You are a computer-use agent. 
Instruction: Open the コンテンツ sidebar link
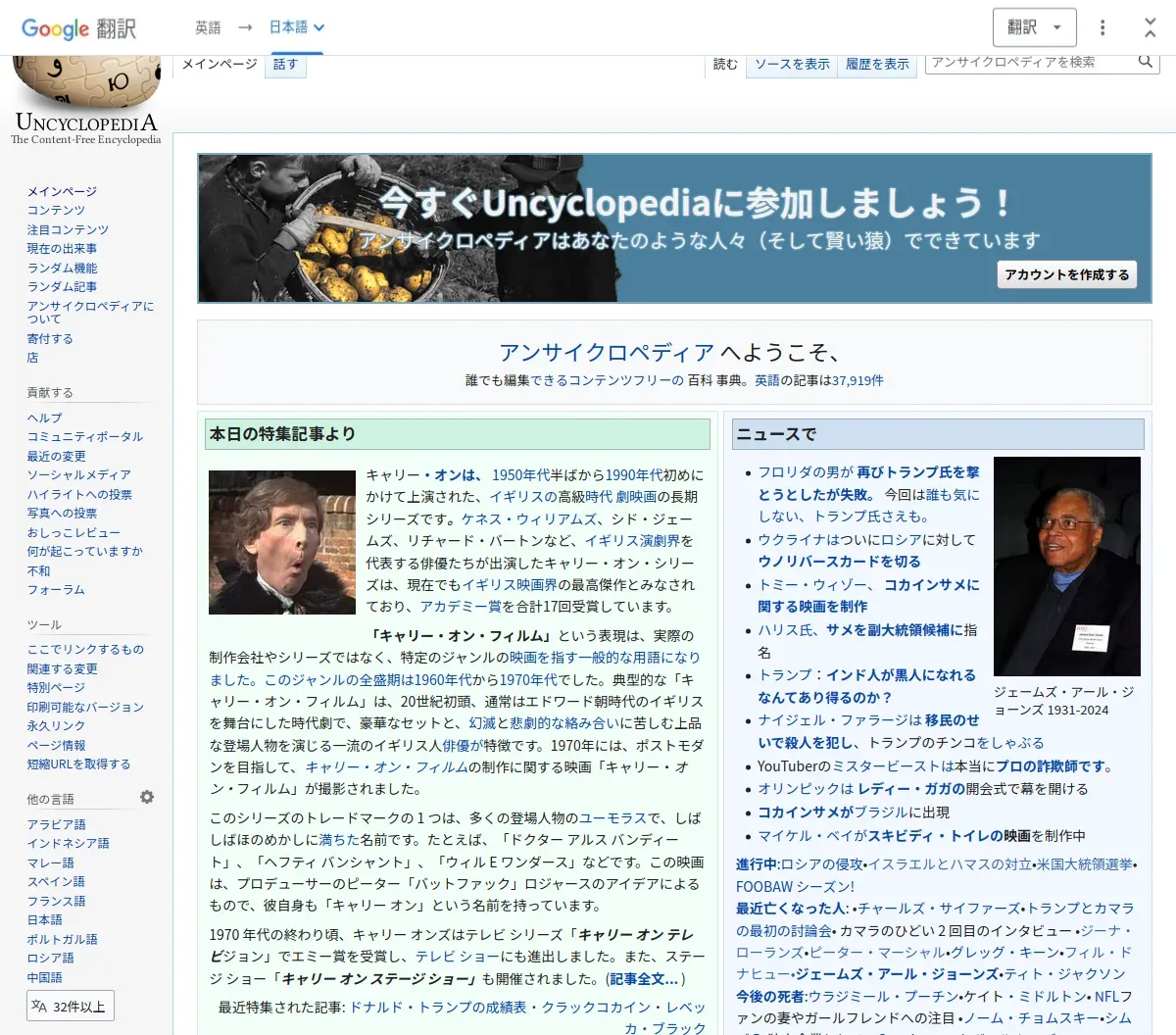click(56, 210)
